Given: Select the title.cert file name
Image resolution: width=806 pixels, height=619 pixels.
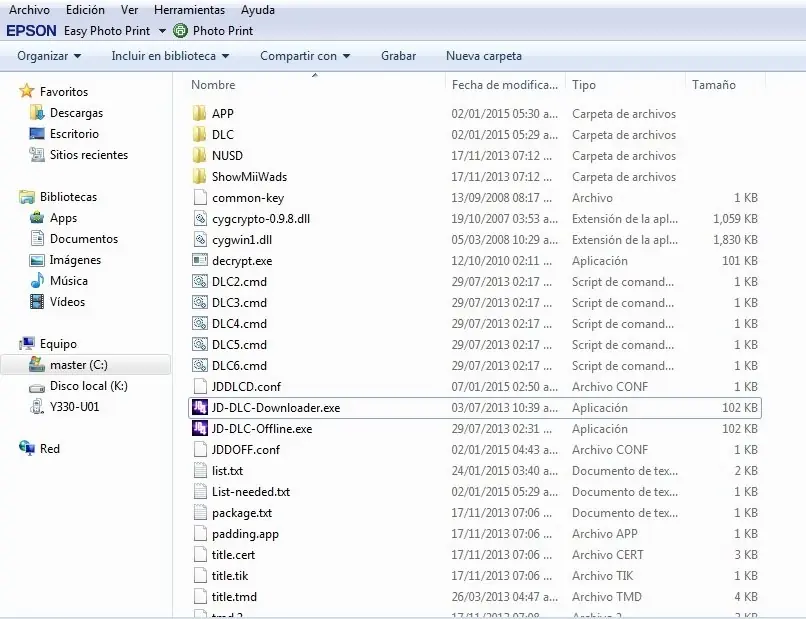Looking at the screenshot, I should point(233,555).
